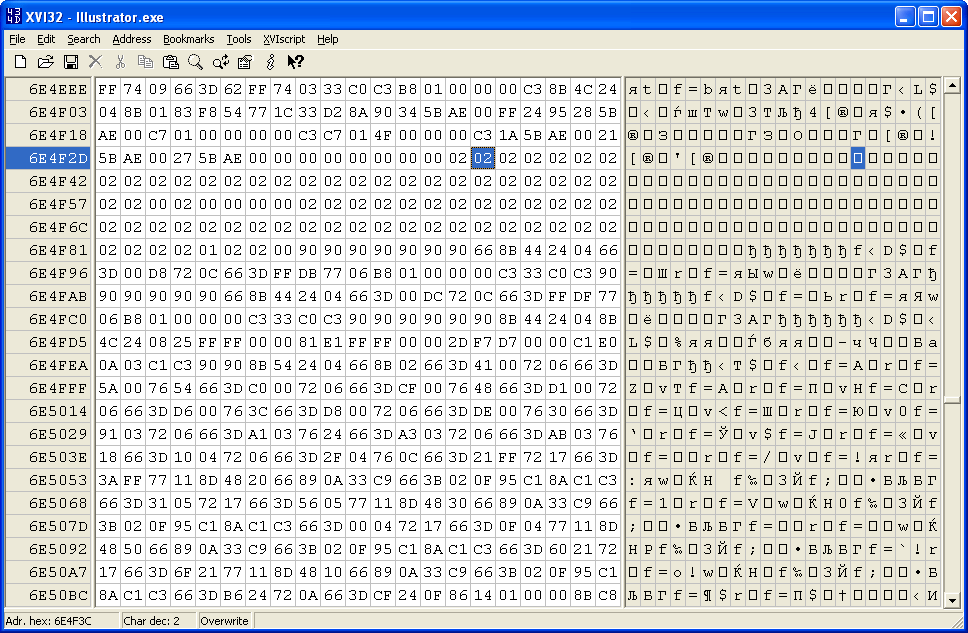Click 'Char dec: 2' in the status bar
The height and width of the screenshot is (633, 968).
coord(151,621)
